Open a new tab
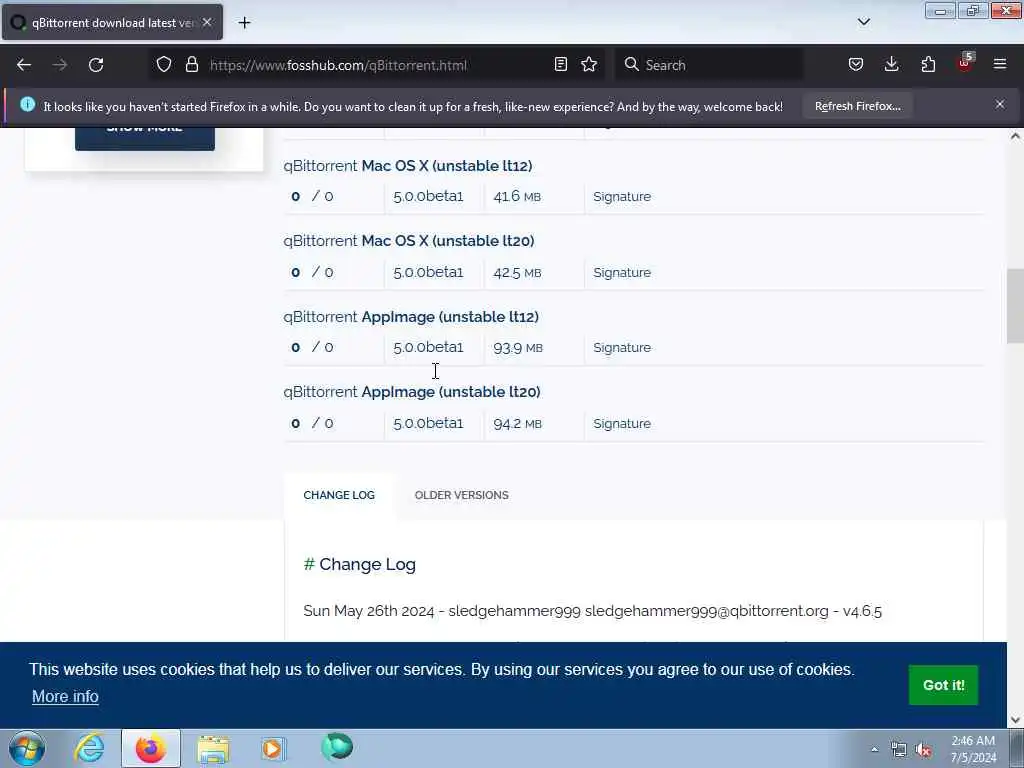 coord(244,22)
